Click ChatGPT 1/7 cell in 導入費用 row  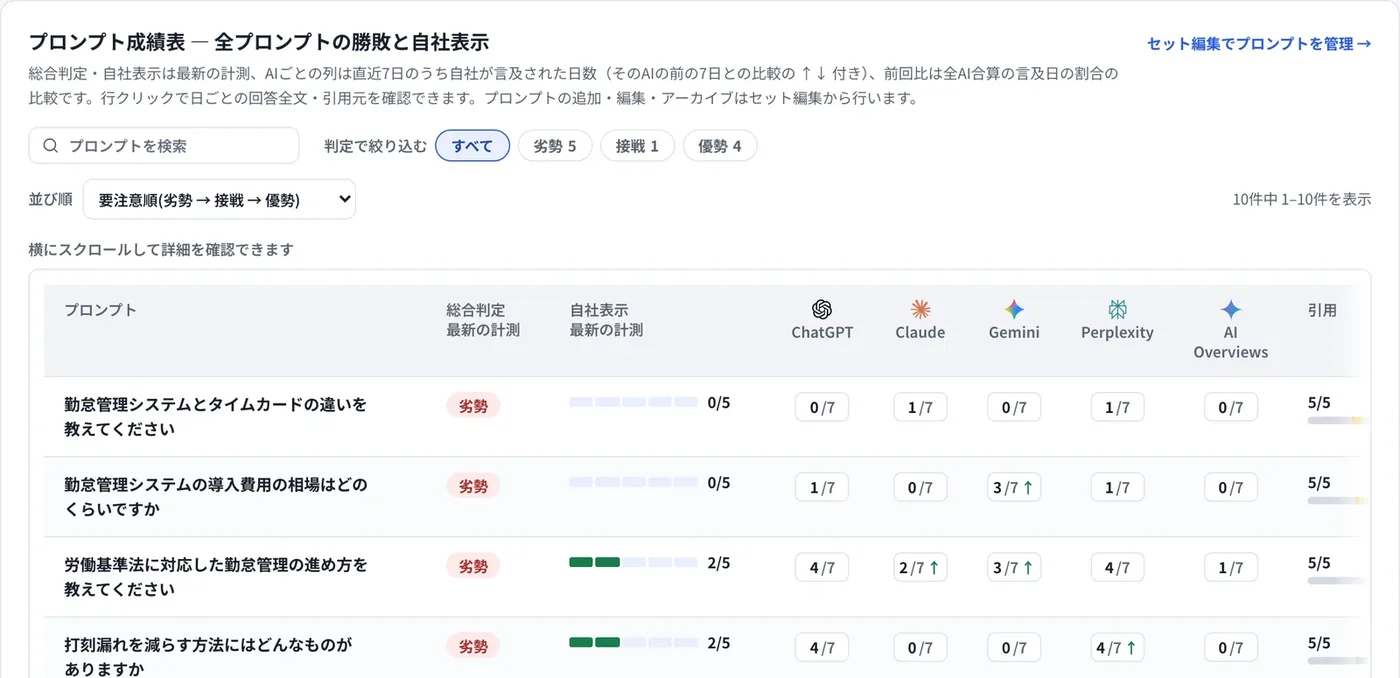(x=822, y=487)
